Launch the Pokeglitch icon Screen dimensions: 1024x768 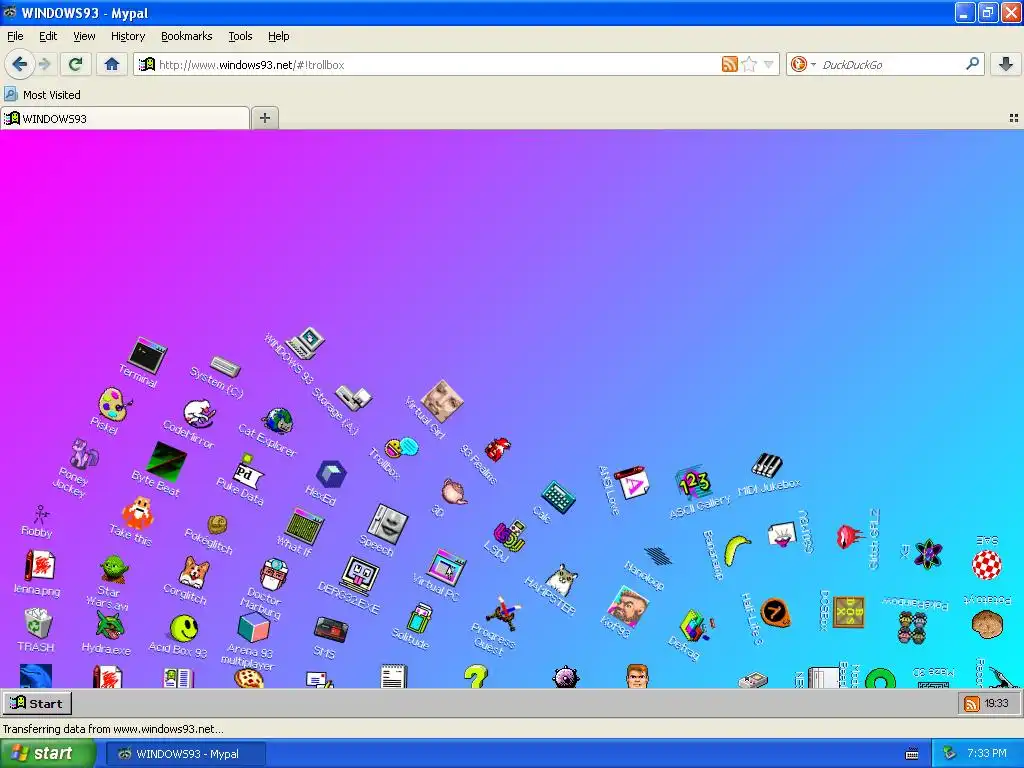coord(217,524)
